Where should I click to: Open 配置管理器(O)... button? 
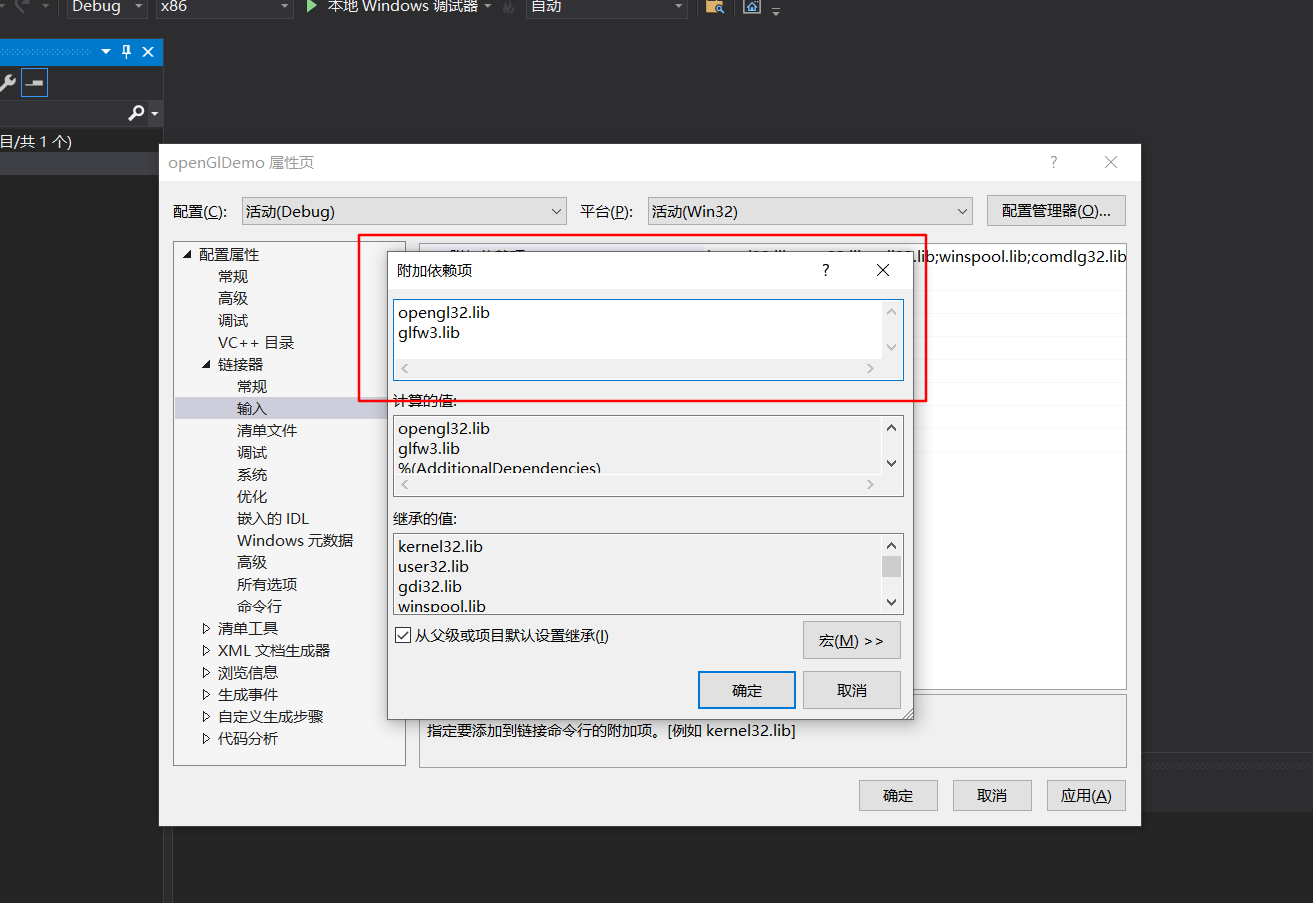1056,211
